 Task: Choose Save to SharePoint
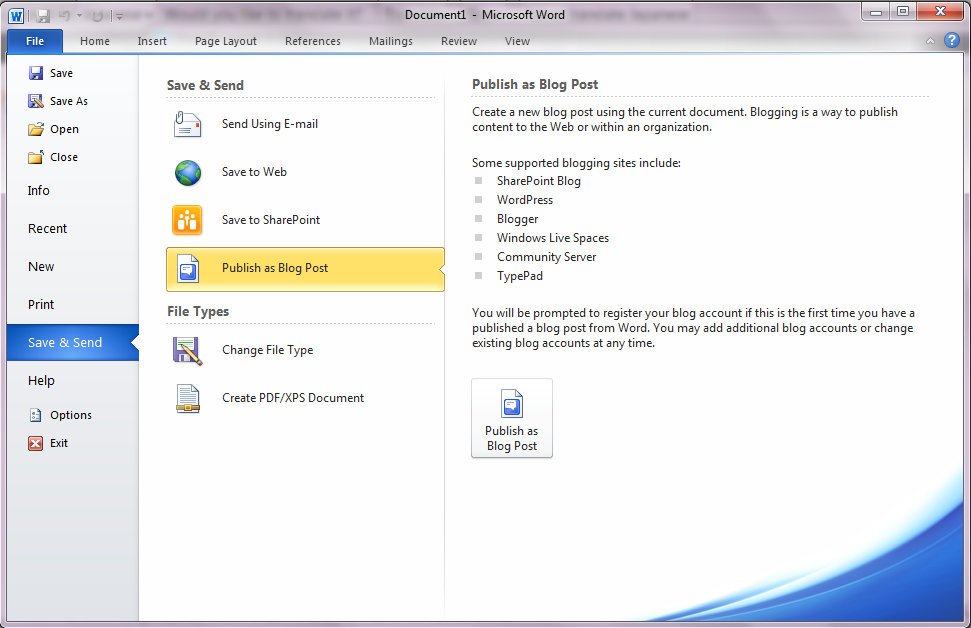(270, 220)
